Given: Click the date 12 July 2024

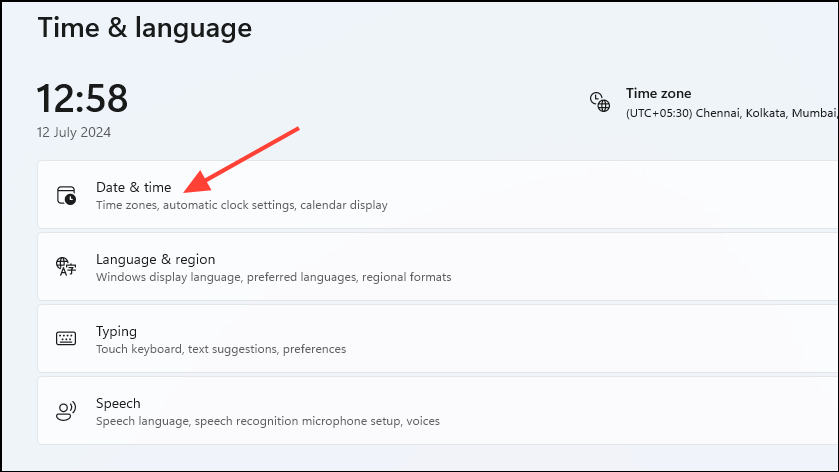Looking at the screenshot, I should (x=74, y=132).
